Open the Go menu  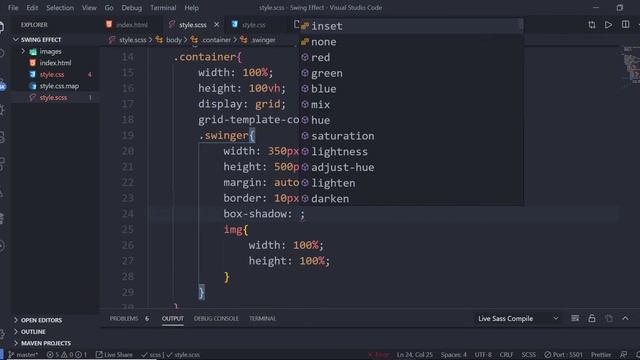[109, 8]
